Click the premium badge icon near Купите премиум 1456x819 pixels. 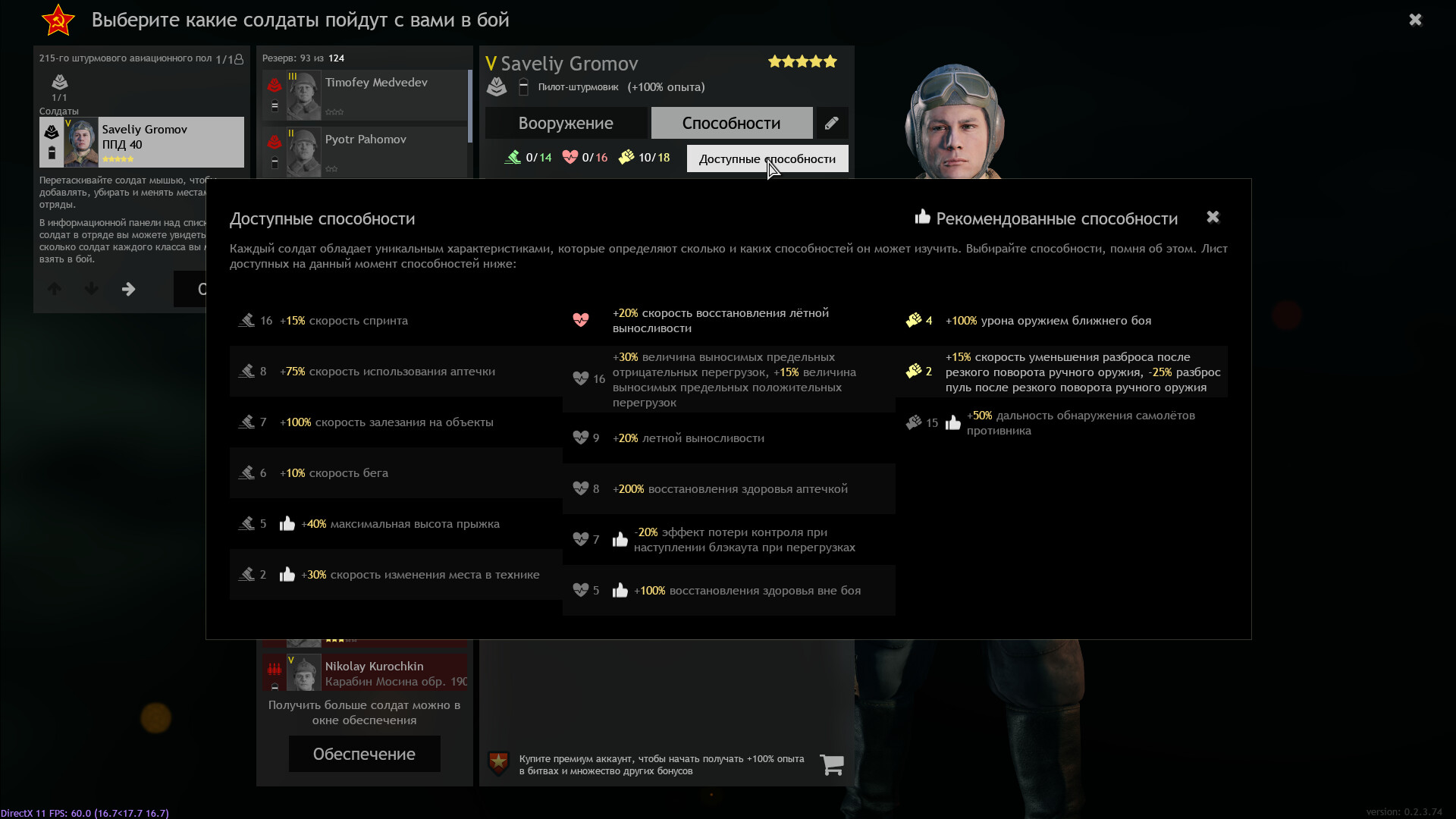tap(498, 763)
